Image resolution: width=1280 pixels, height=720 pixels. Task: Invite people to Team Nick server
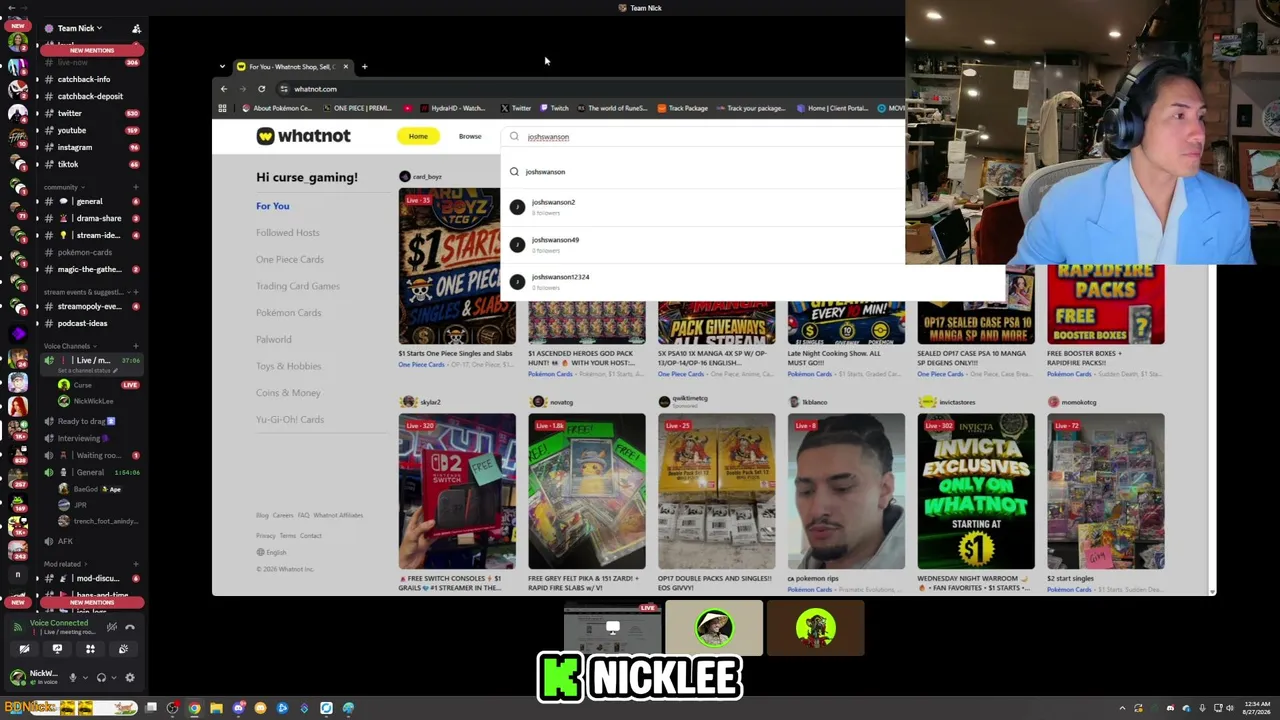136,28
